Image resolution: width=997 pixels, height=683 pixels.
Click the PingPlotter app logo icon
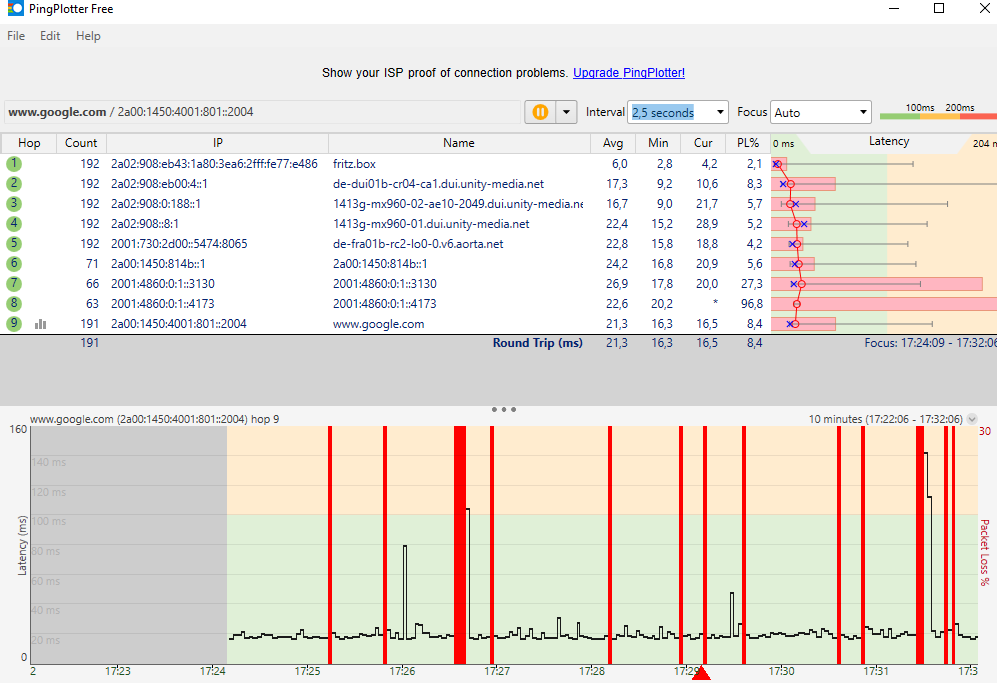(x=15, y=8)
